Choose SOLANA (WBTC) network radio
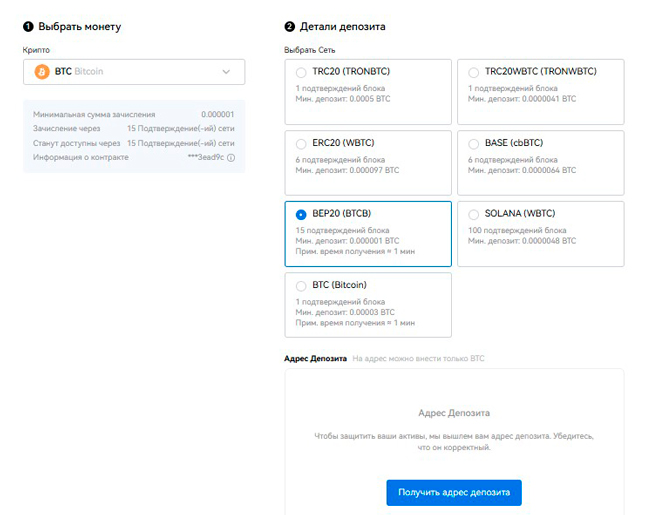Screen dimensions: 645x515 coord(473,214)
